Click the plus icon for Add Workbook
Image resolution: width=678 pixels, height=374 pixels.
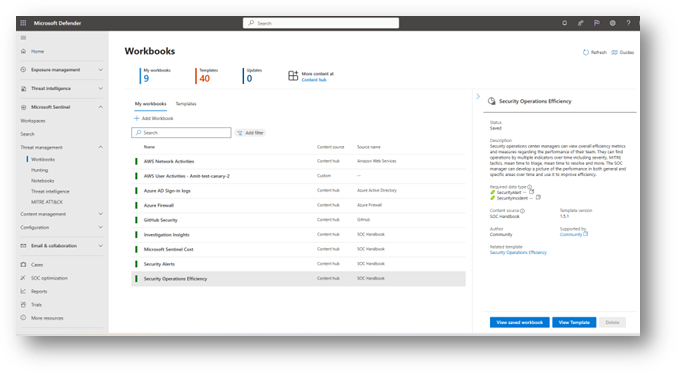[x=137, y=118]
